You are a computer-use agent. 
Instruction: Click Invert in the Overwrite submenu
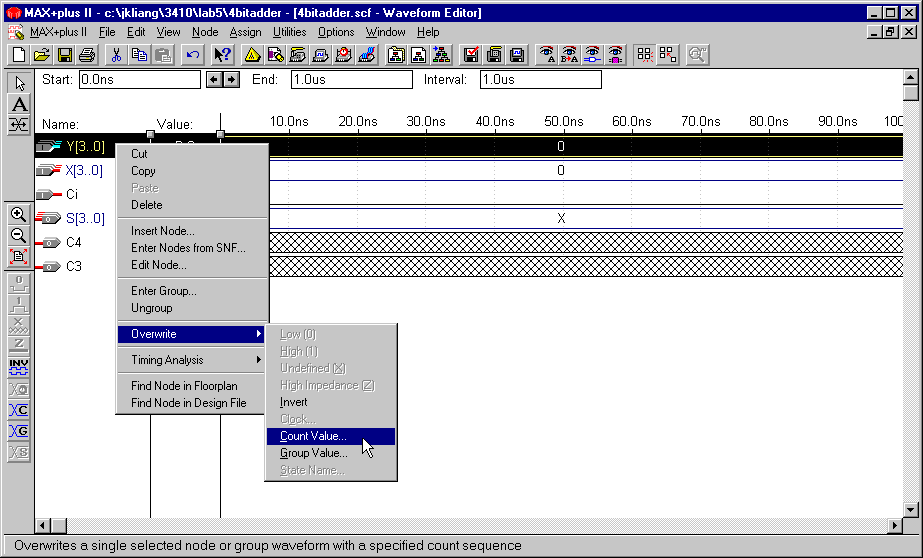pyautogui.click(x=294, y=402)
